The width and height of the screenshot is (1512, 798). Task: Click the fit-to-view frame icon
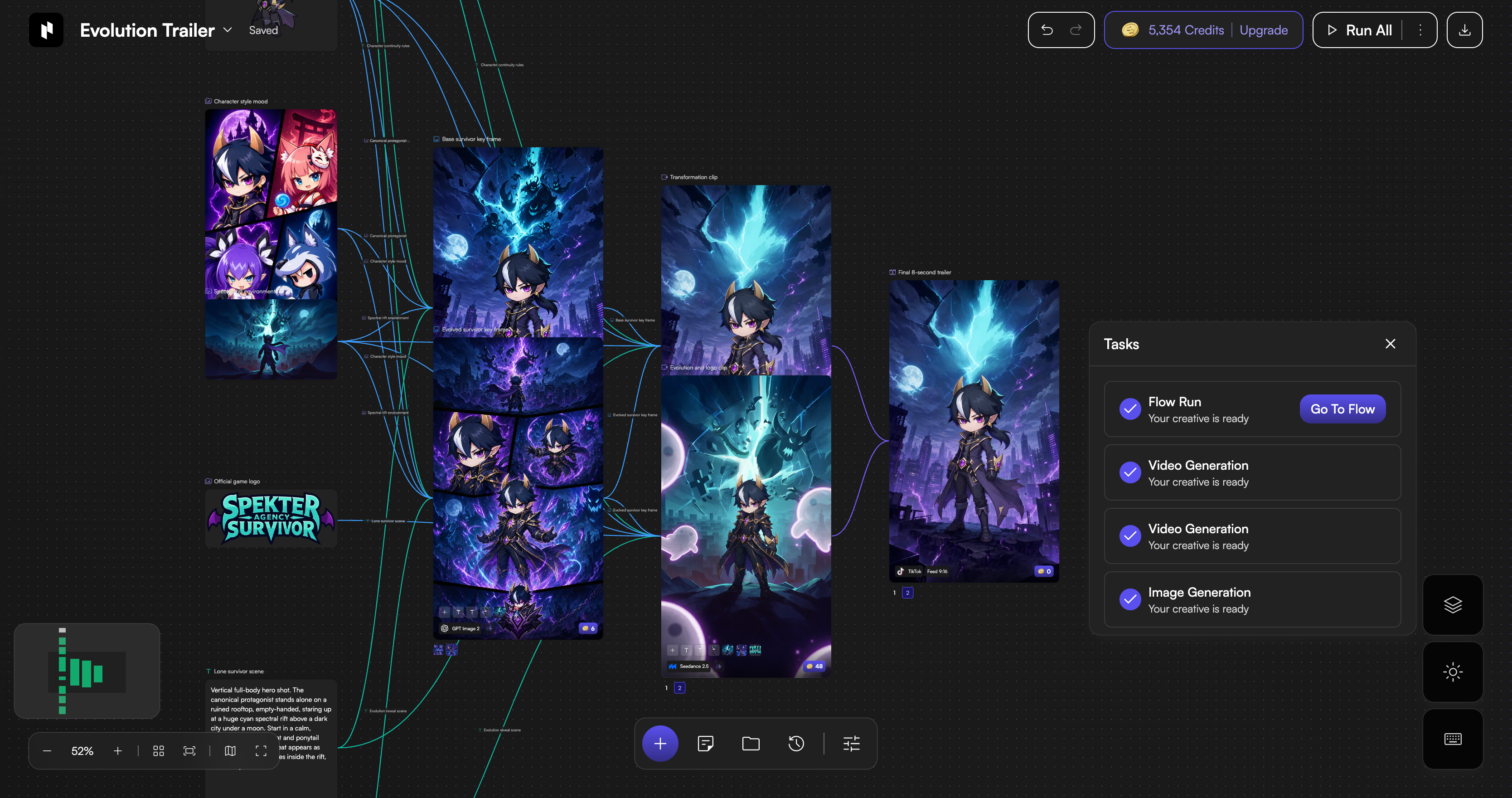(189, 751)
